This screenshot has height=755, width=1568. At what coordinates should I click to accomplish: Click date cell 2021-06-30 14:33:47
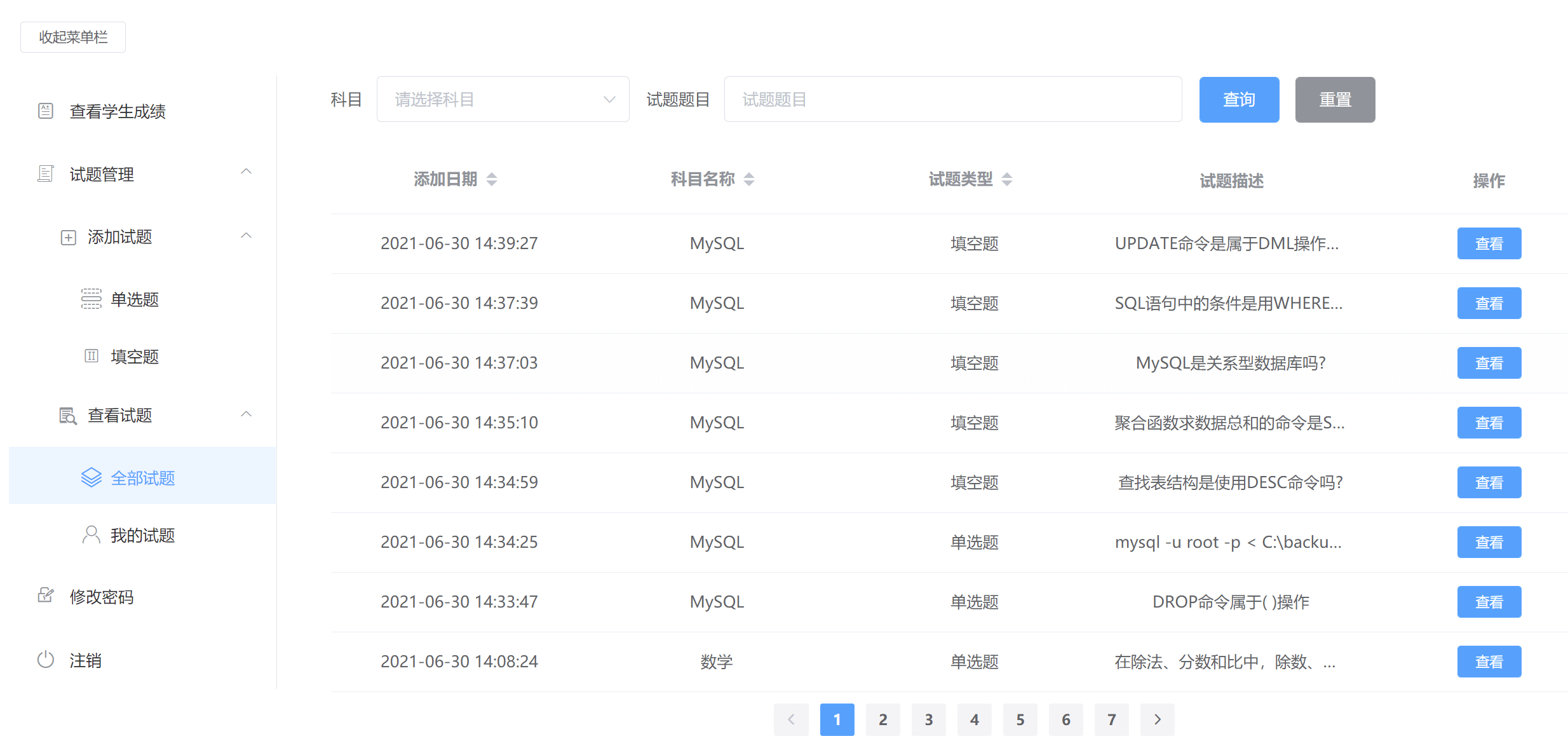click(459, 602)
